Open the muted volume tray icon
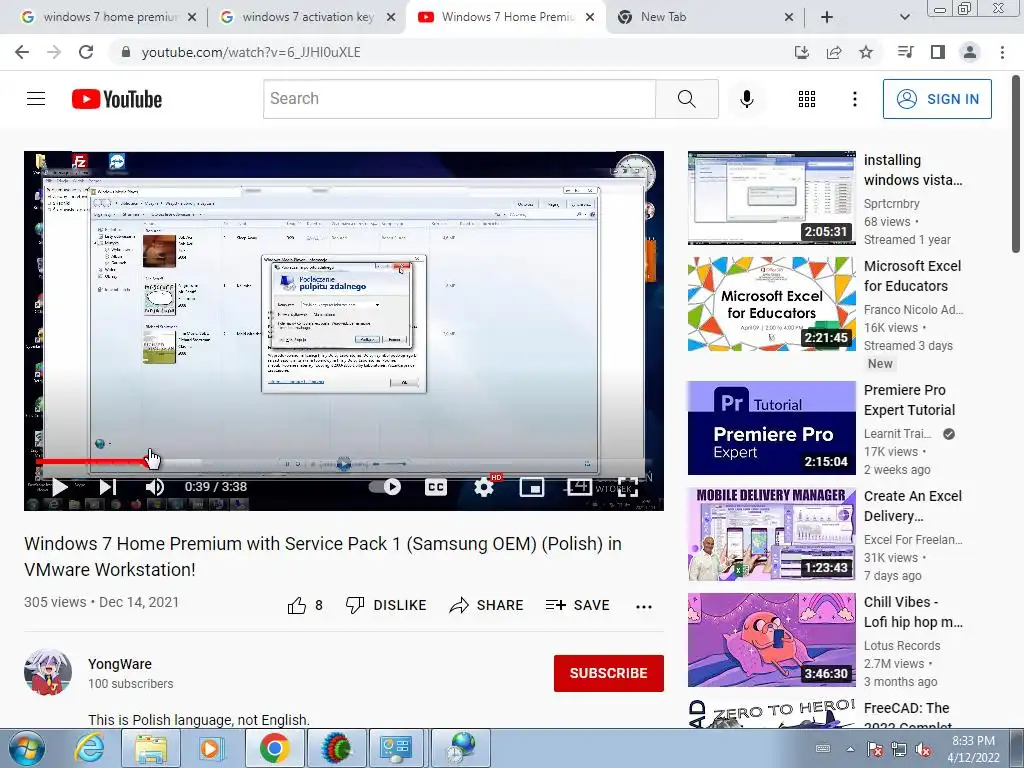Image resolution: width=1024 pixels, height=768 pixels. [923, 749]
